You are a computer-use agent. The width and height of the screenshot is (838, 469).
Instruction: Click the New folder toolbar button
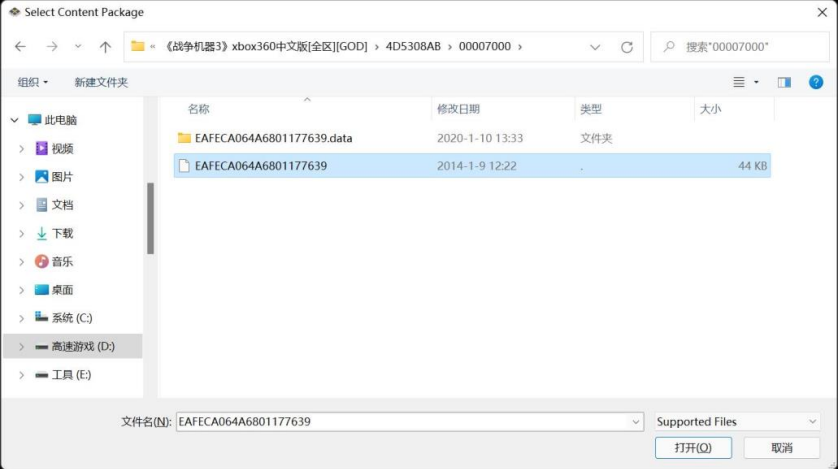pos(101,82)
